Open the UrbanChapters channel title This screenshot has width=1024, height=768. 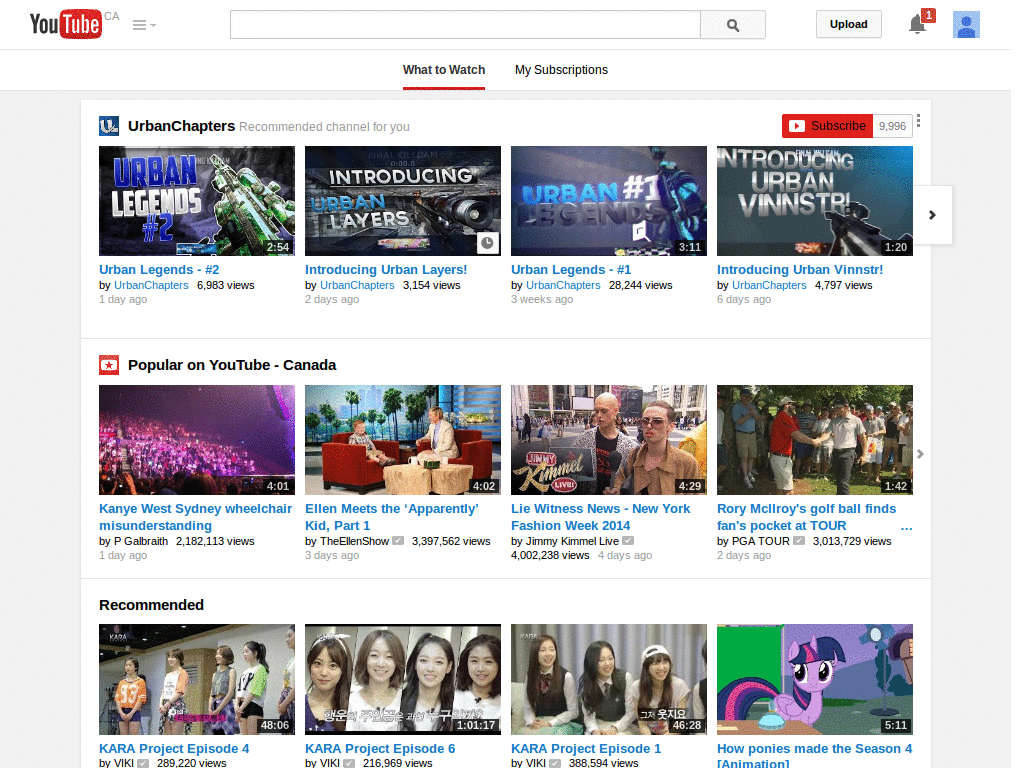(x=182, y=126)
